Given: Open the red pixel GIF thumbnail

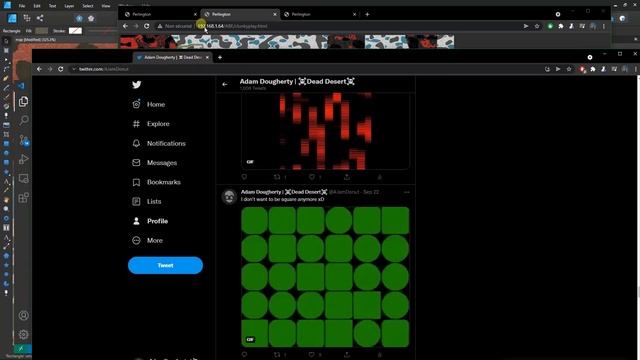Looking at the screenshot, I should (325, 131).
